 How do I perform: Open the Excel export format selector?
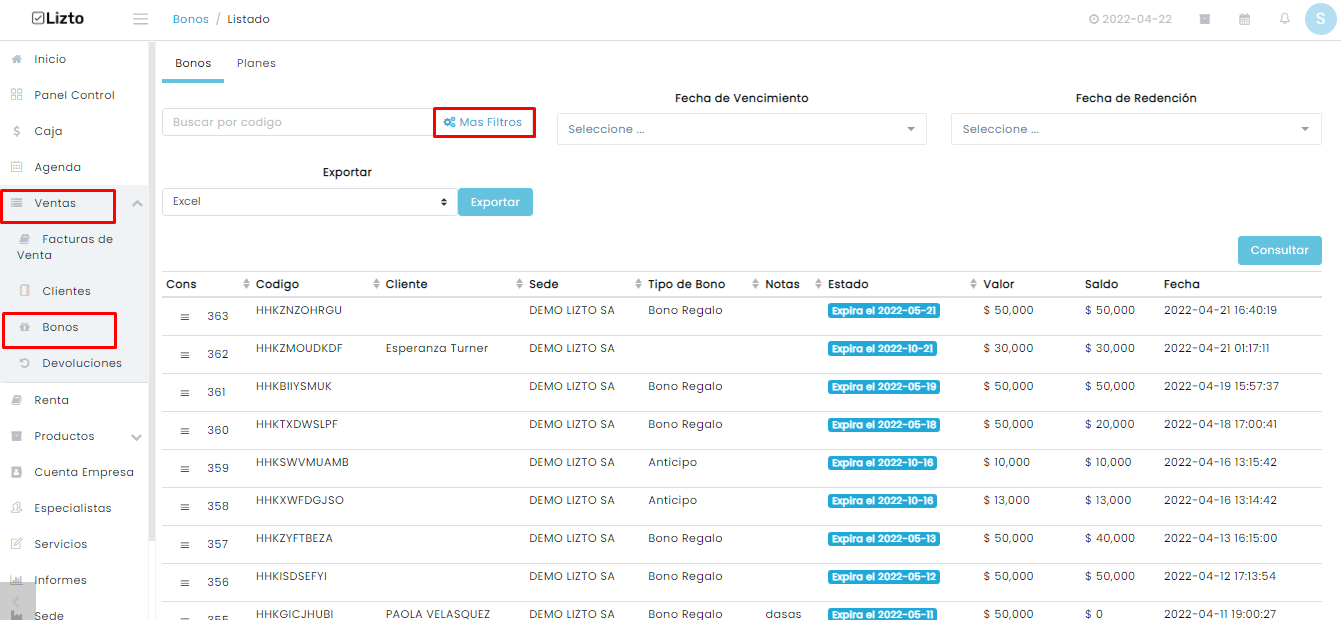pos(310,202)
